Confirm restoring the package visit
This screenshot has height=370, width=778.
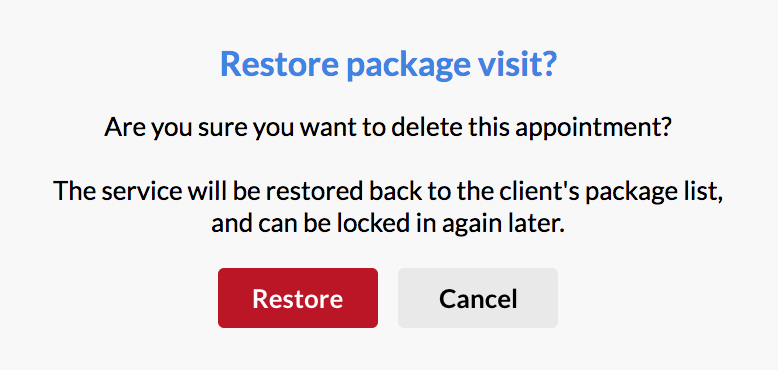(x=298, y=298)
